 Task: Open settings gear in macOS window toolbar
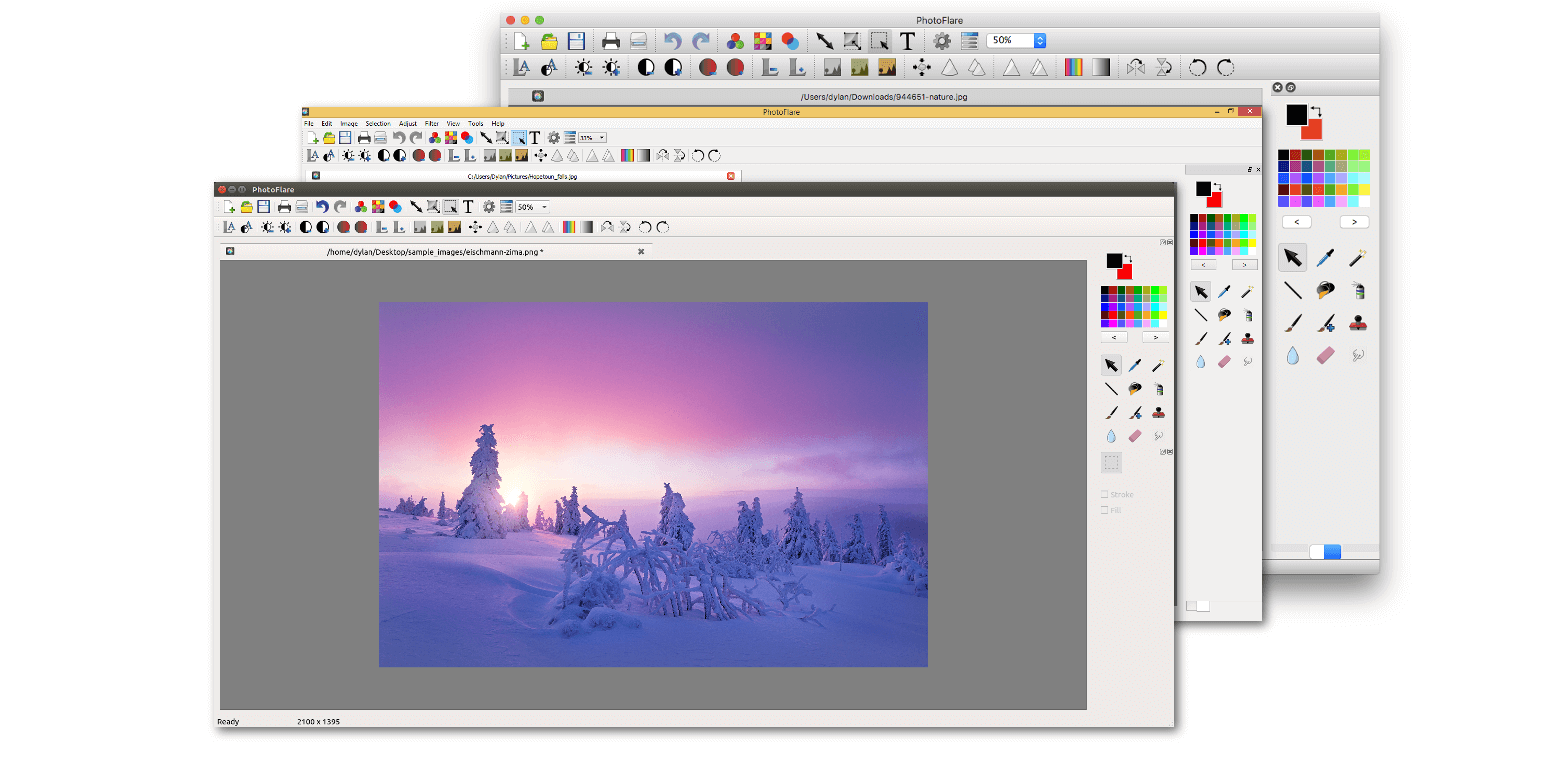tap(941, 41)
